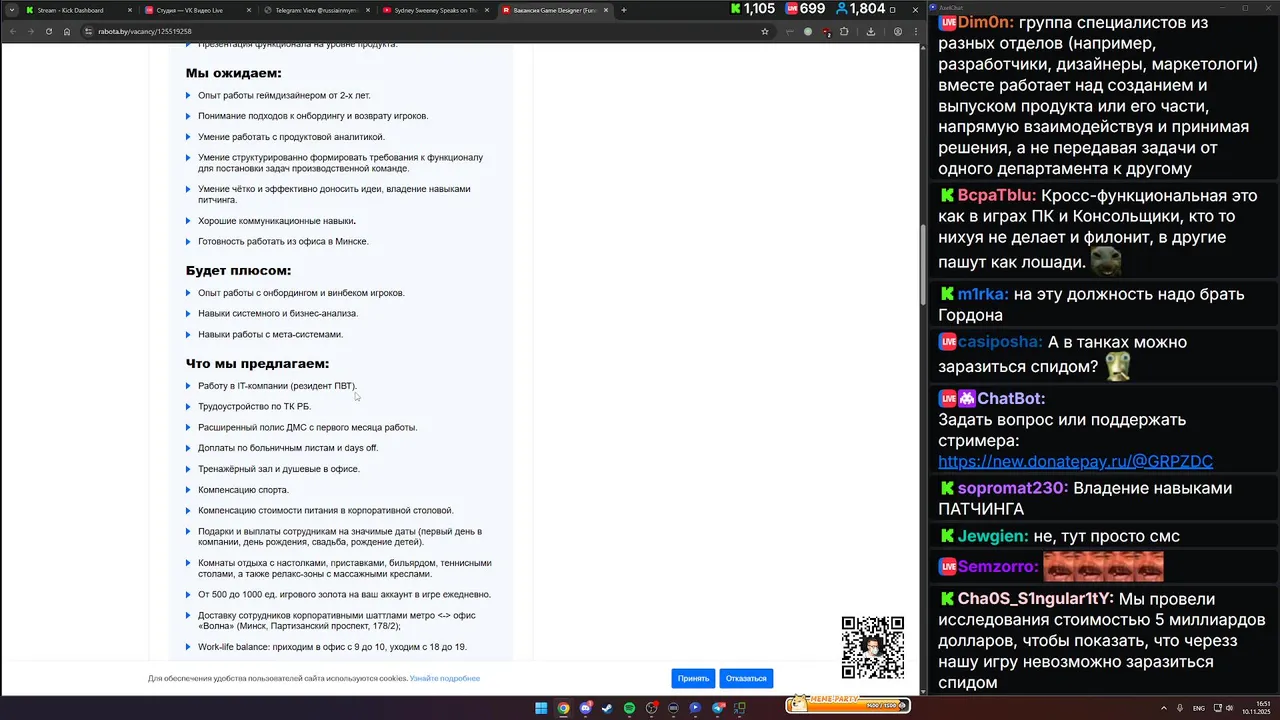The image size is (1280, 720).
Task: Open a new browser tab with plus button
Action: pyautogui.click(x=624, y=10)
